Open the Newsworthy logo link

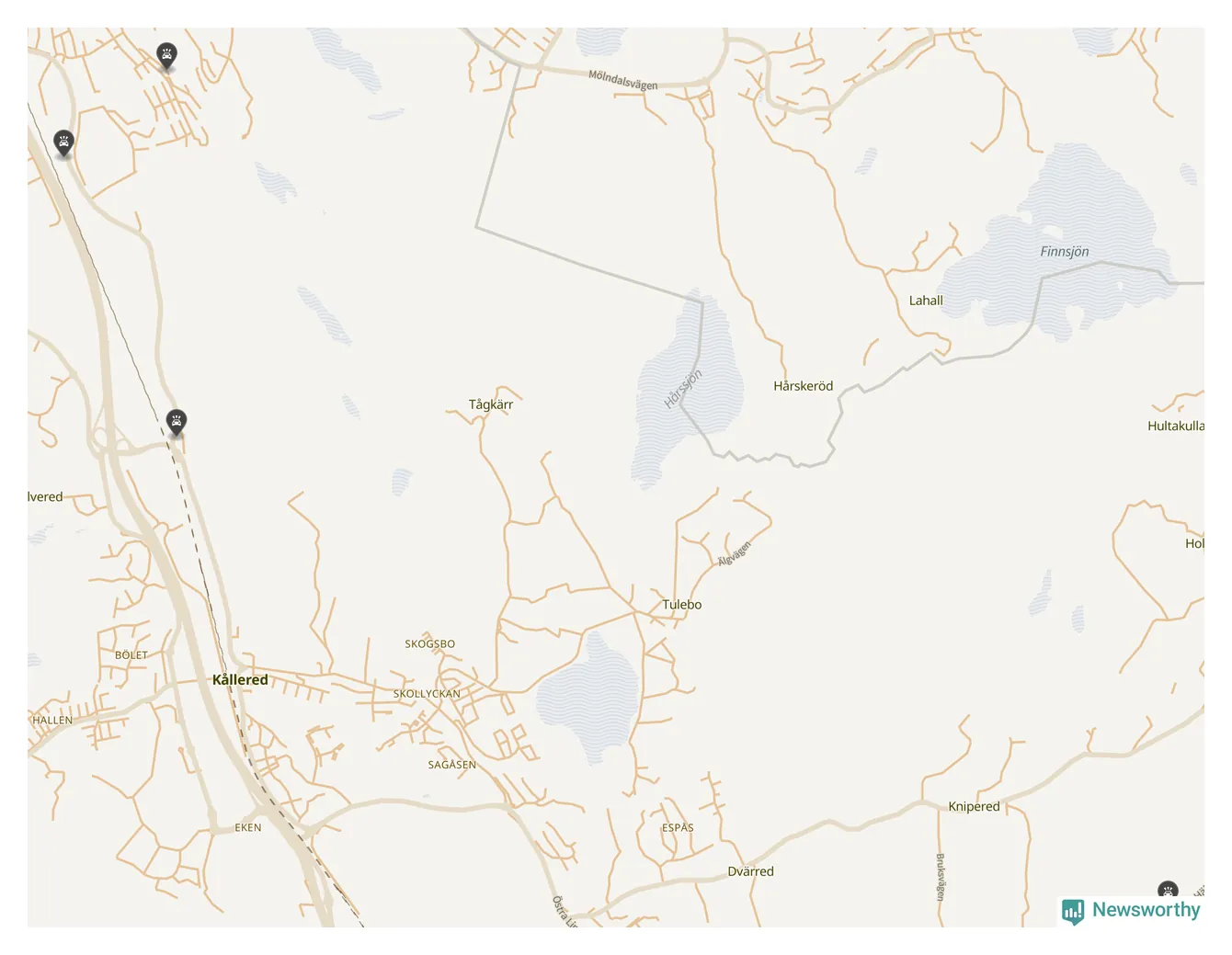click(x=1131, y=910)
